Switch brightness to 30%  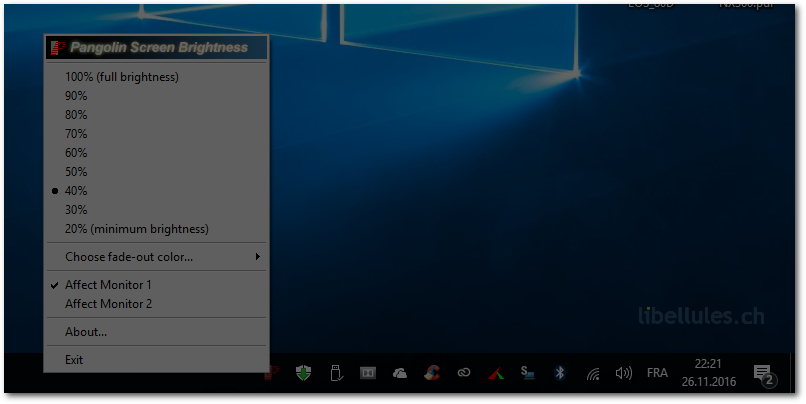point(157,210)
